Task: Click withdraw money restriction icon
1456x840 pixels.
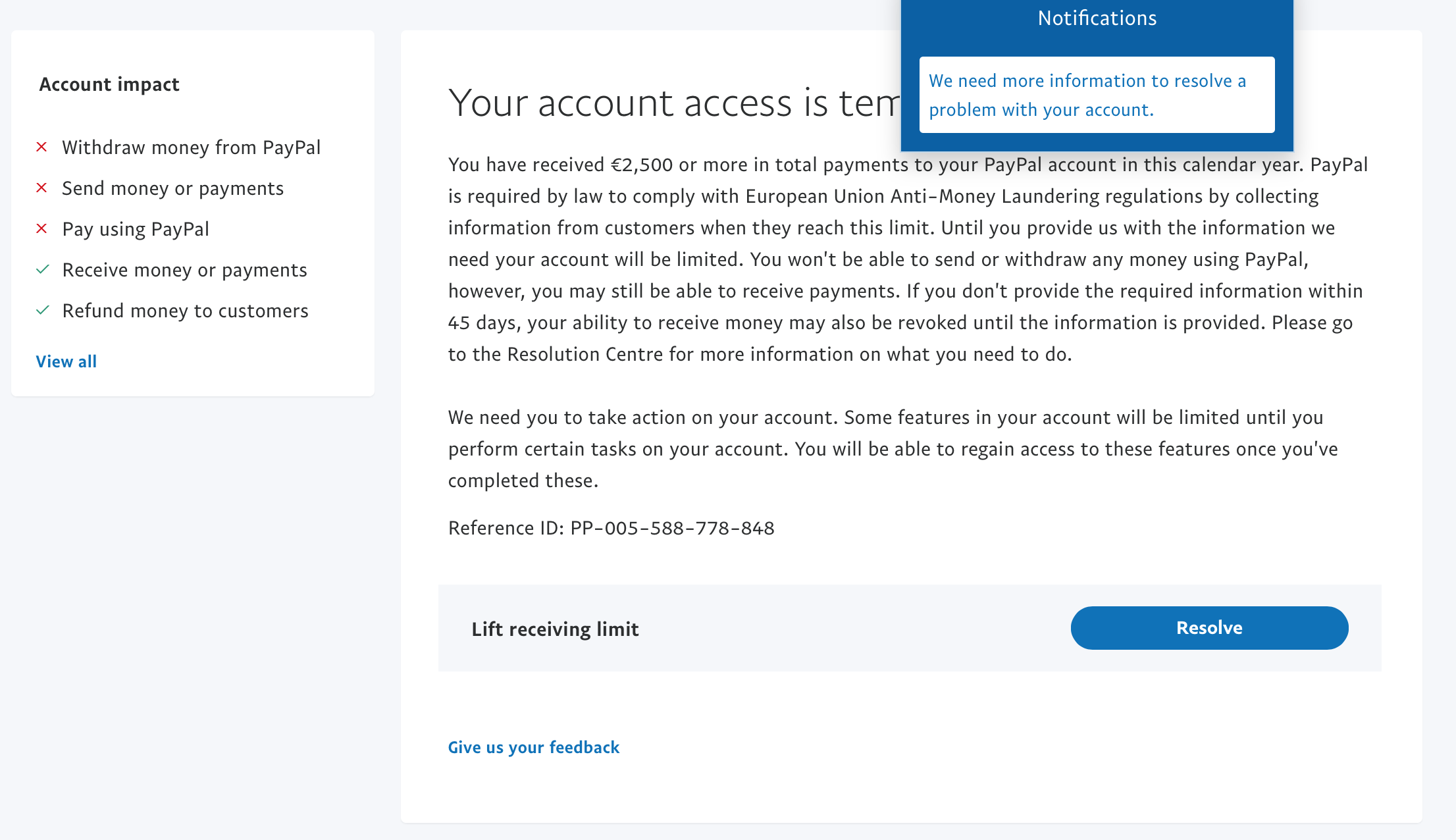Action: point(42,147)
